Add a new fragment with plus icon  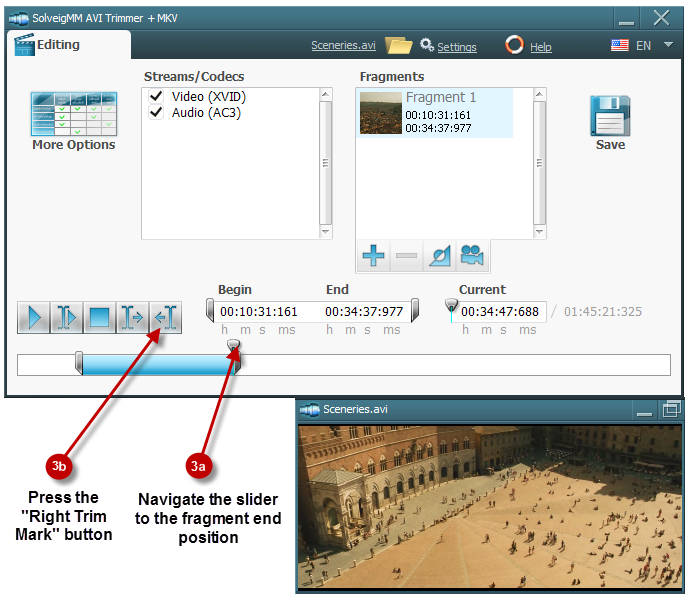373,256
